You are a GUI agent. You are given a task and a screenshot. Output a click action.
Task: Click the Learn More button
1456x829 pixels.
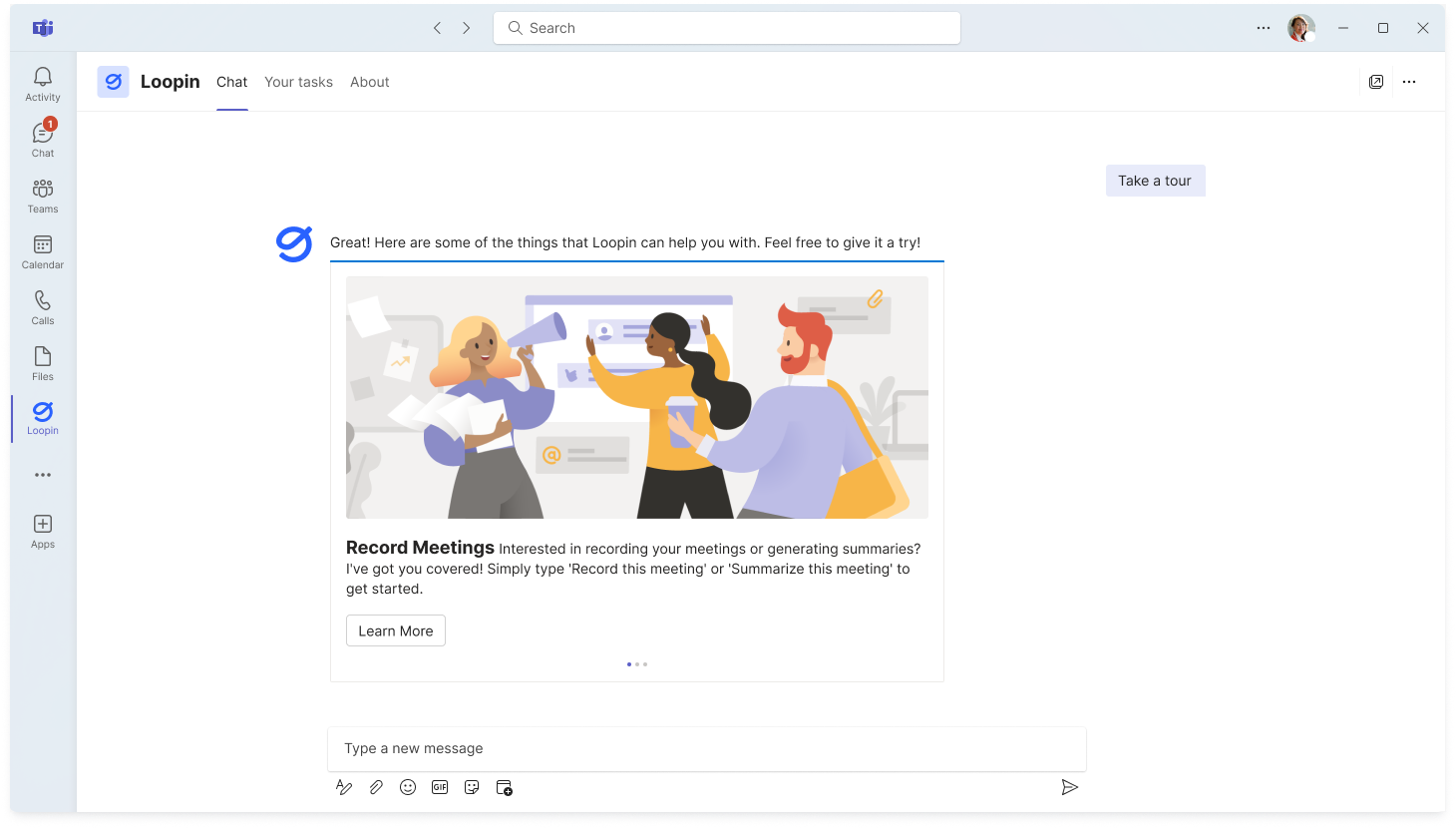click(x=396, y=630)
